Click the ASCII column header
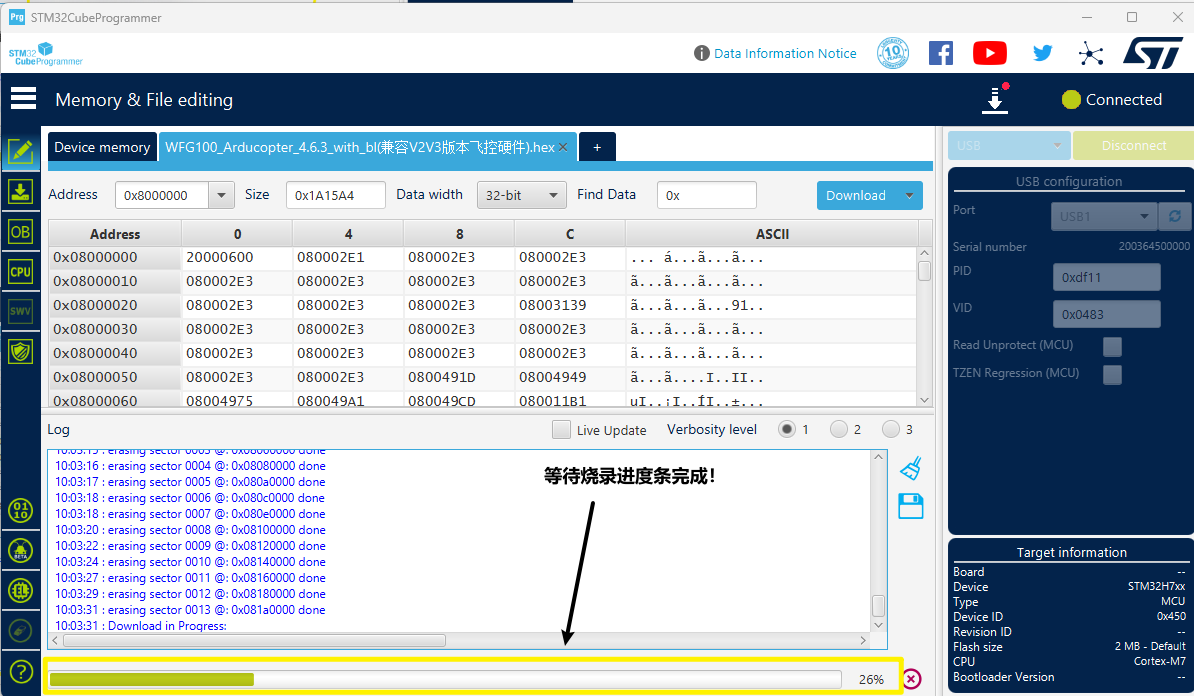 point(772,234)
